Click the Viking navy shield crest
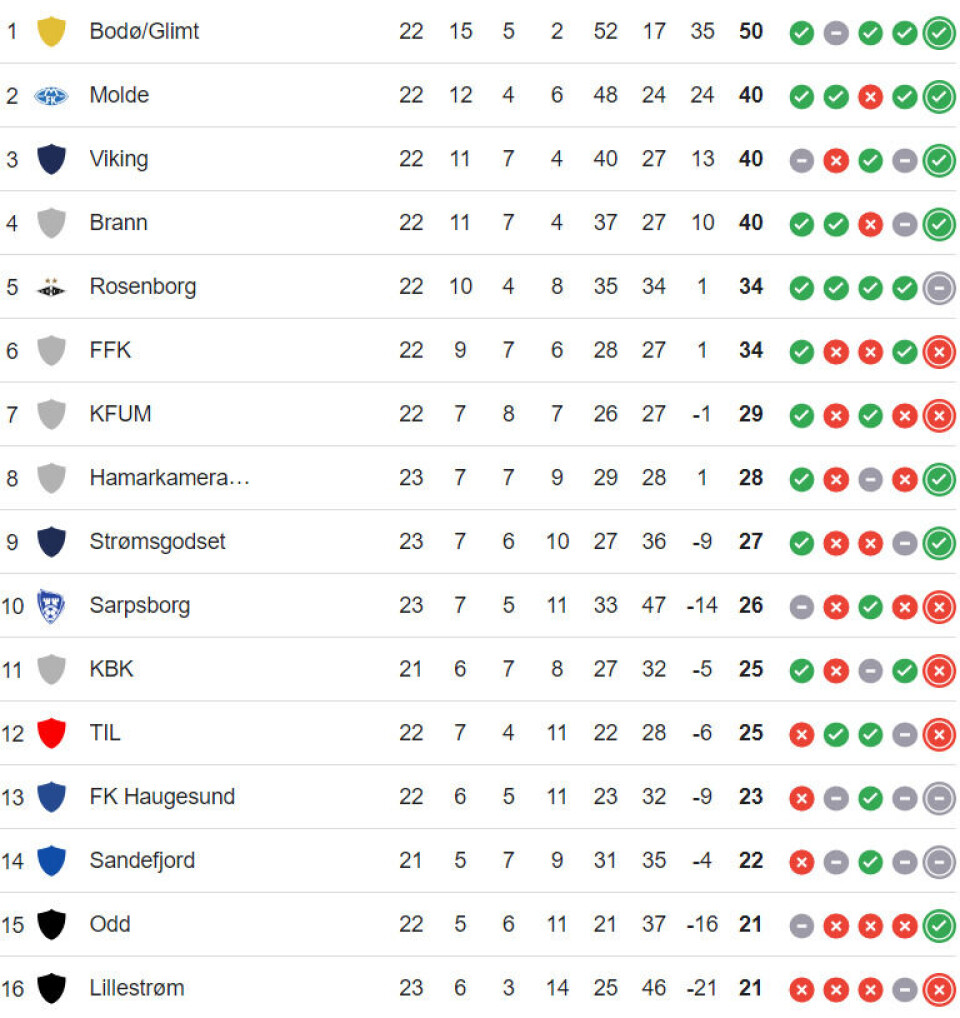The height and width of the screenshot is (1018, 960). pyautogui.click(x=51, y=159)
